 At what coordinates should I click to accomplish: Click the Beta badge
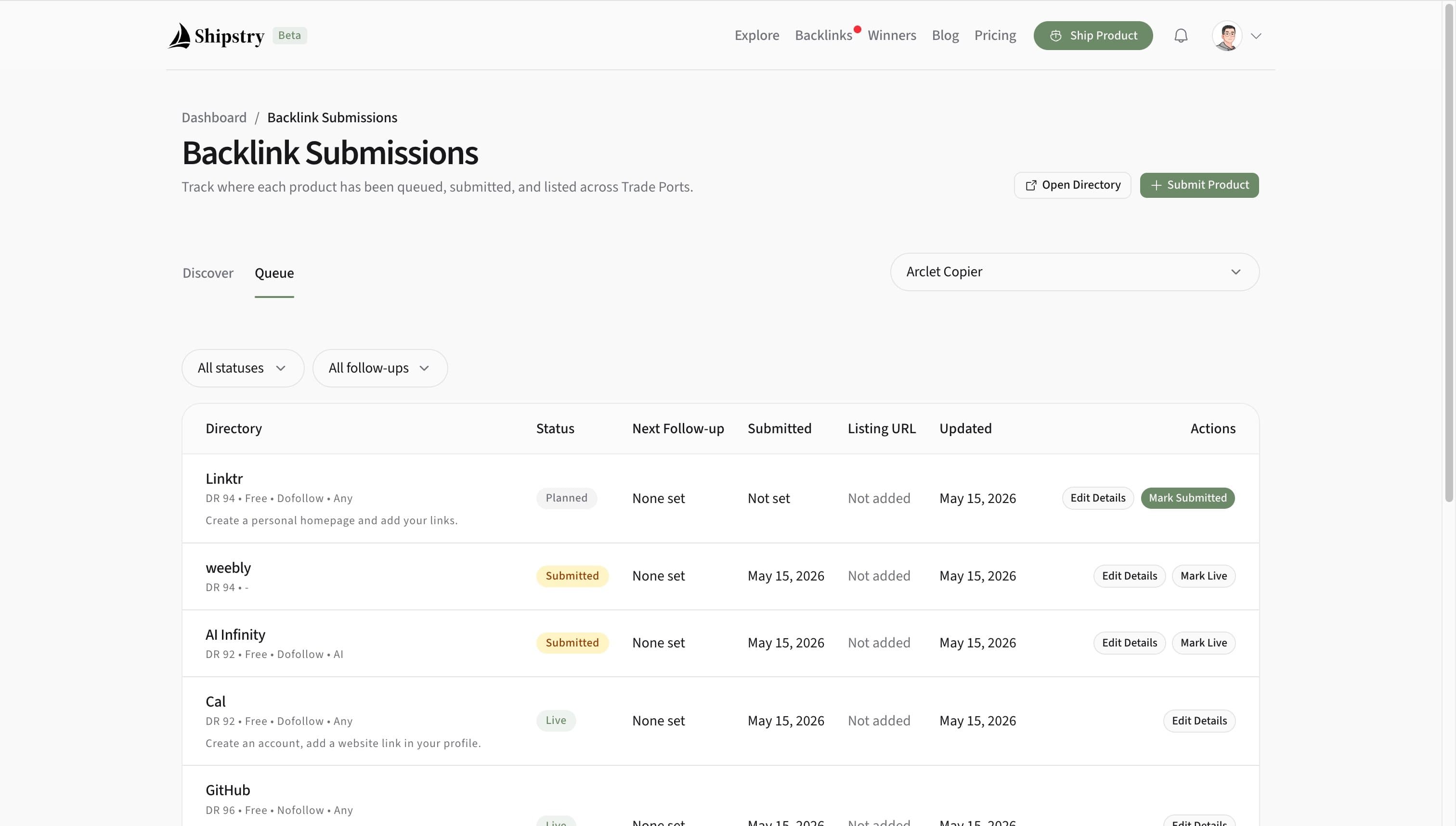coord(289,35)
